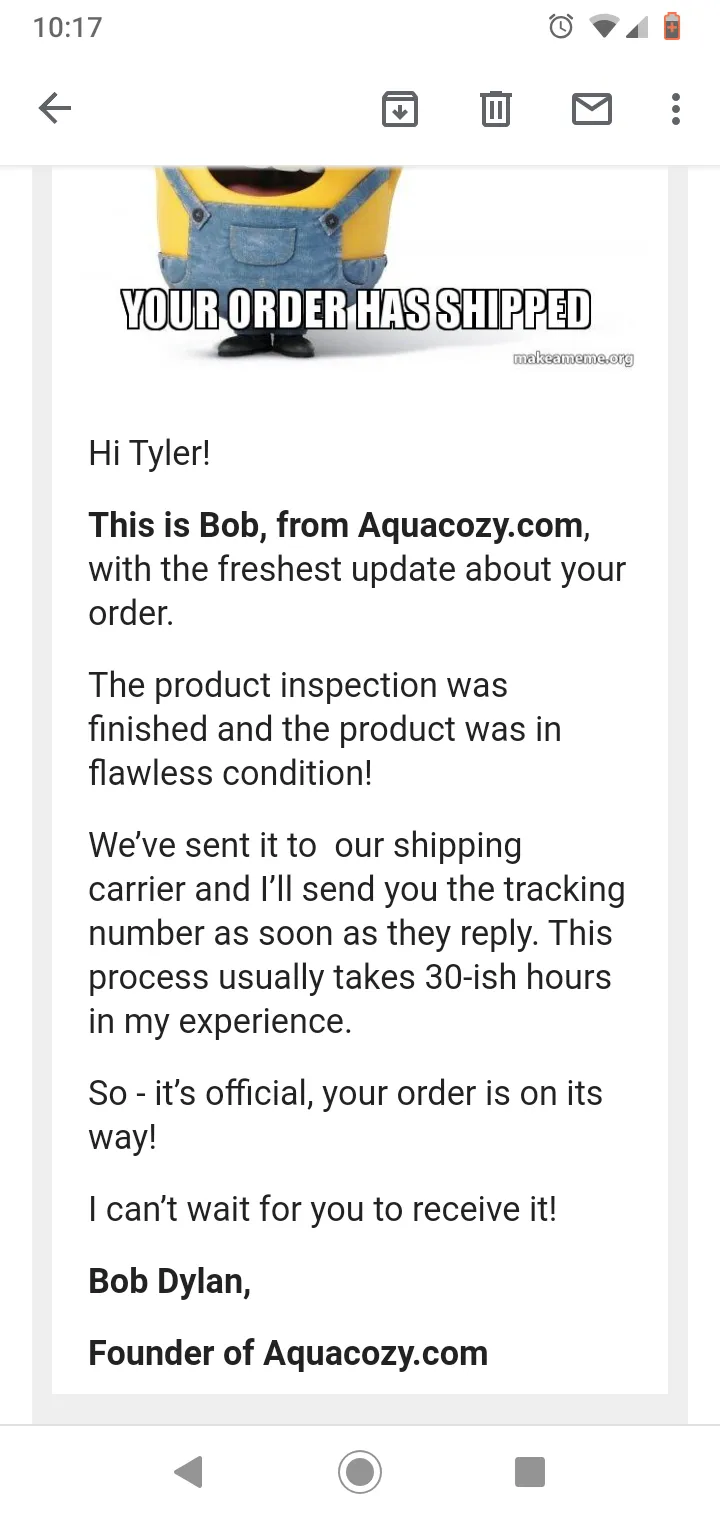720x1520 pixels.
Task: Tap the cellular signal strength icon
Action: (x=637, y=27)
